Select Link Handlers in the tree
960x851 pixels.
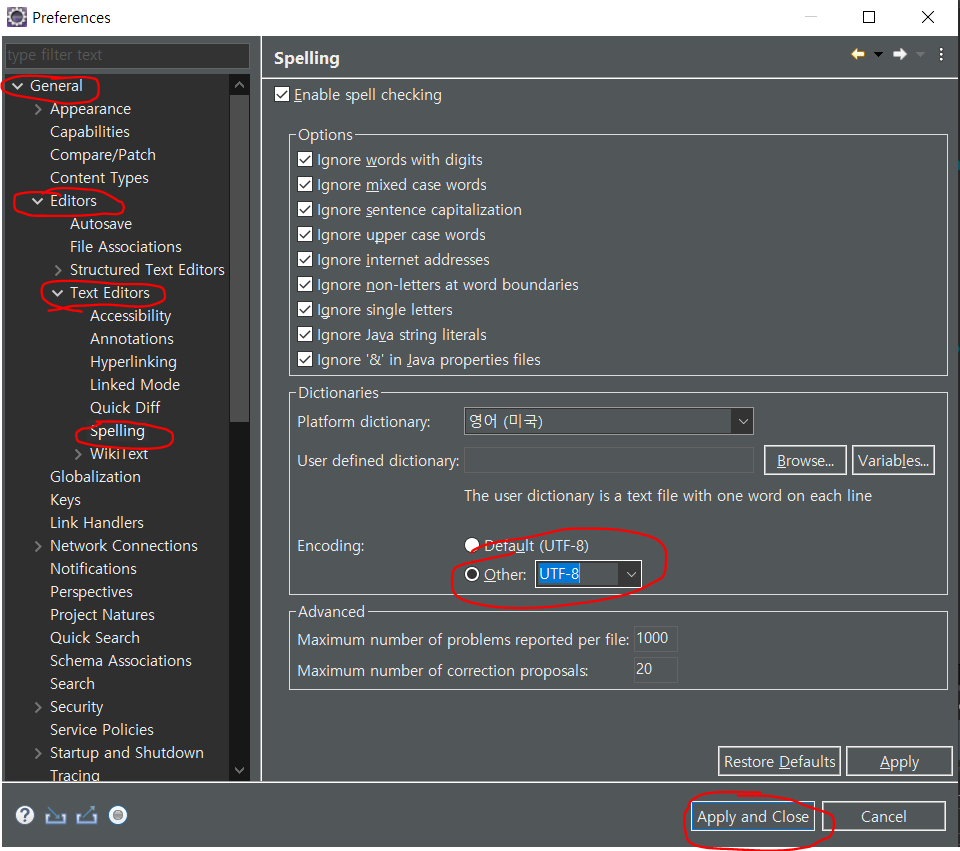click(97, 523)
